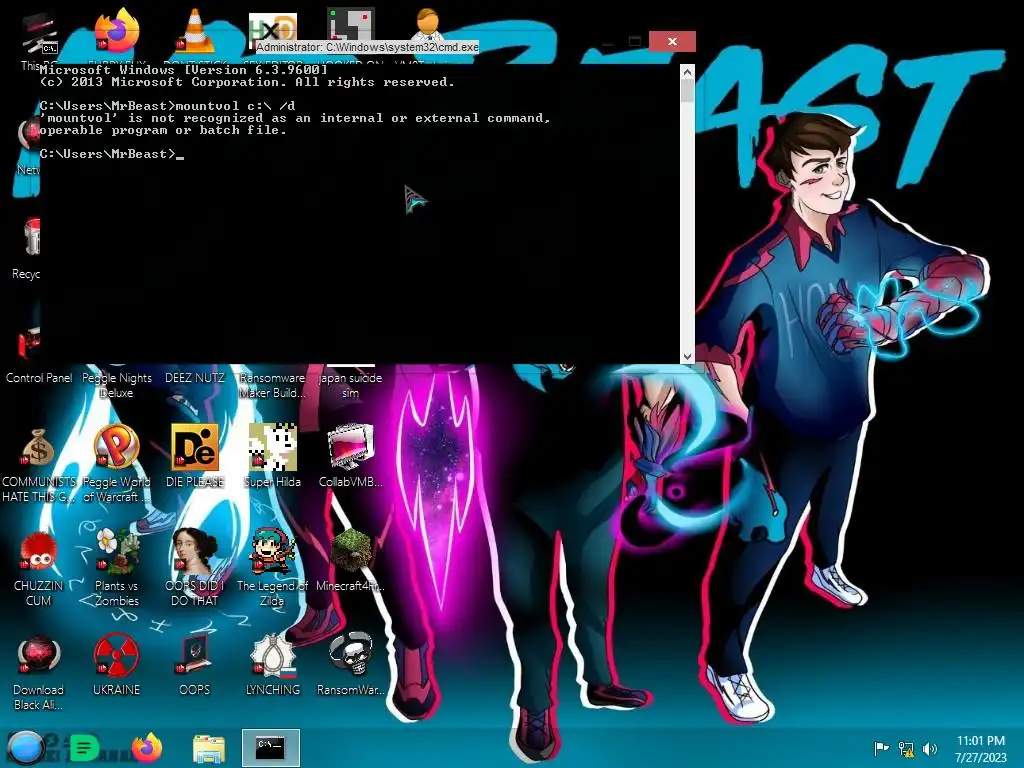Select the Peggle Nights Deluxe label
This screenshot has width=1024, height=768.
(116, 385)
